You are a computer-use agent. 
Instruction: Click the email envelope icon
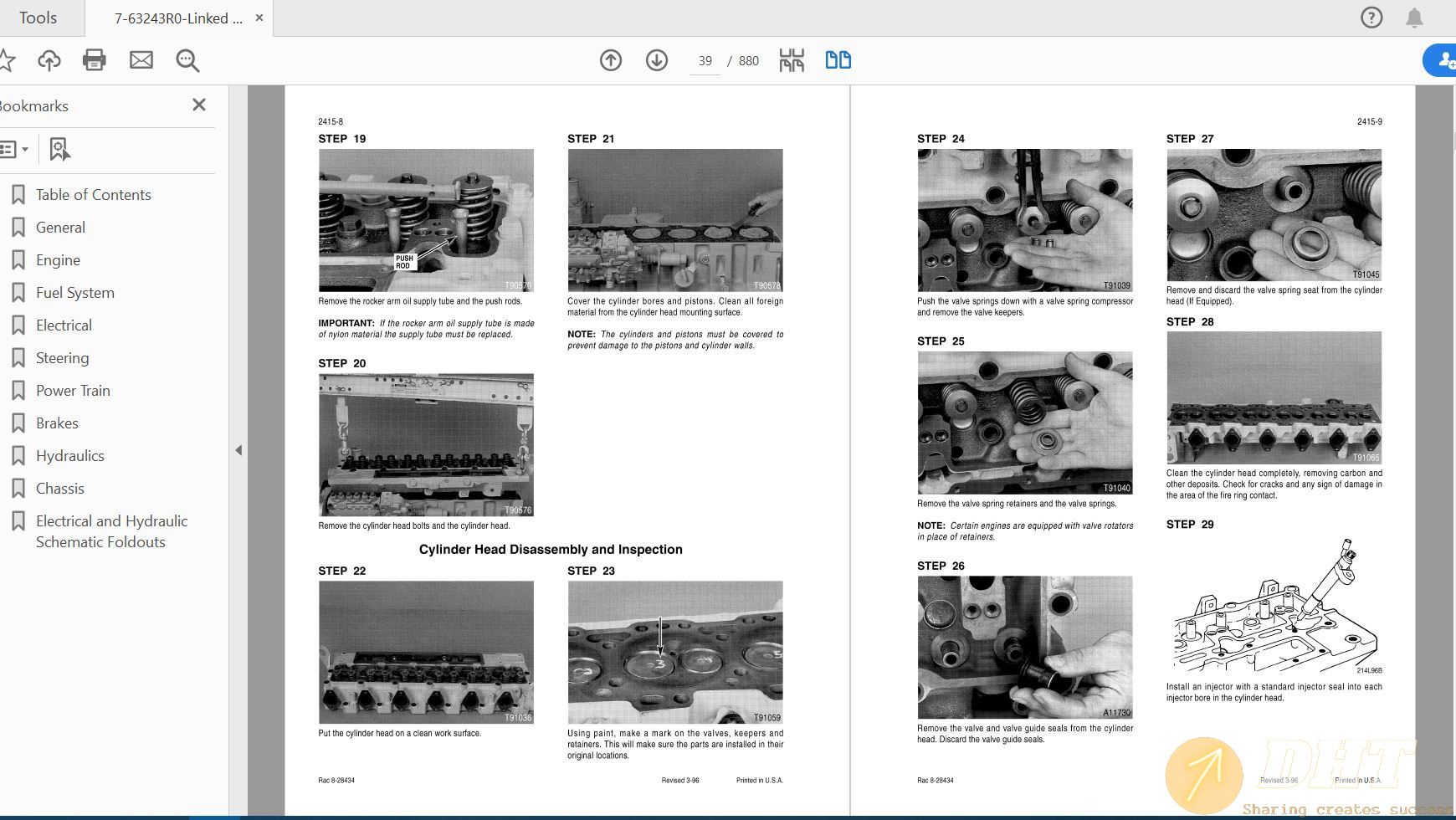[141, 60]
